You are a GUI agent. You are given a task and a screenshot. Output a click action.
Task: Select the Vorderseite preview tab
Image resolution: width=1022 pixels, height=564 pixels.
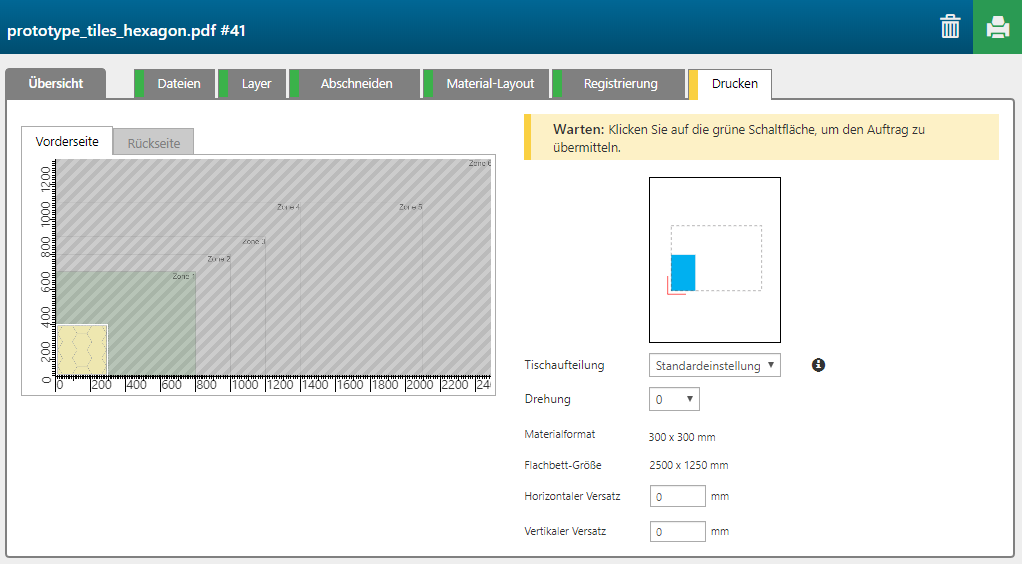(67, 142)
